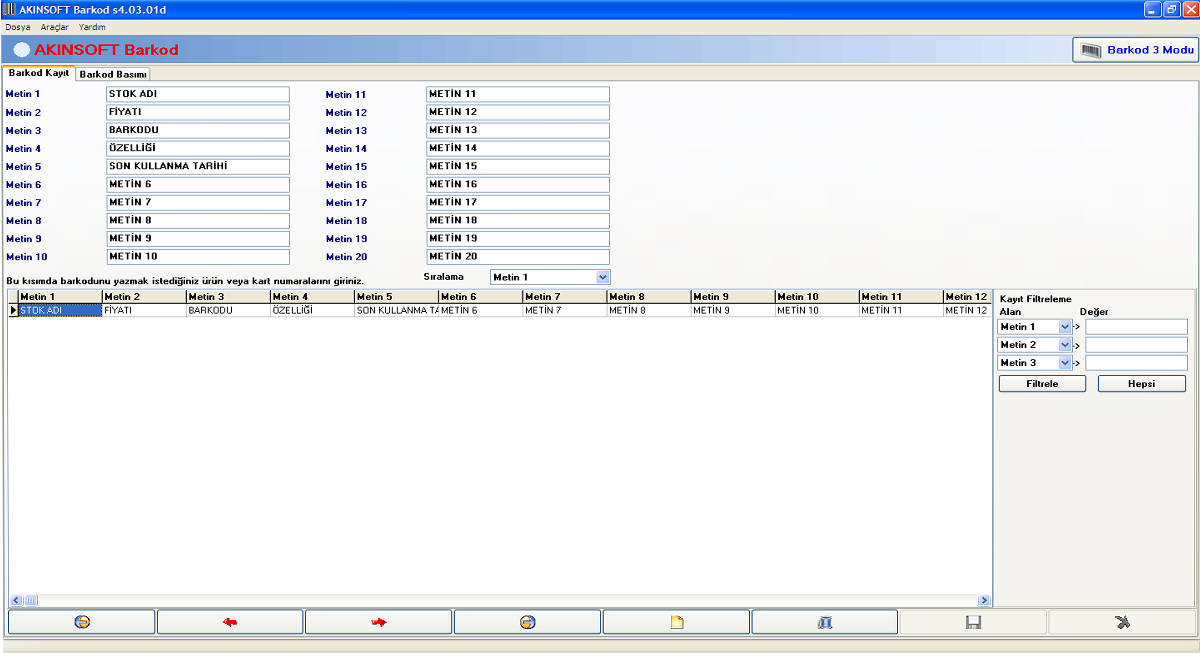Open the Sıralama sort dropdown
1200x653 pixels.
click(602, 277)
